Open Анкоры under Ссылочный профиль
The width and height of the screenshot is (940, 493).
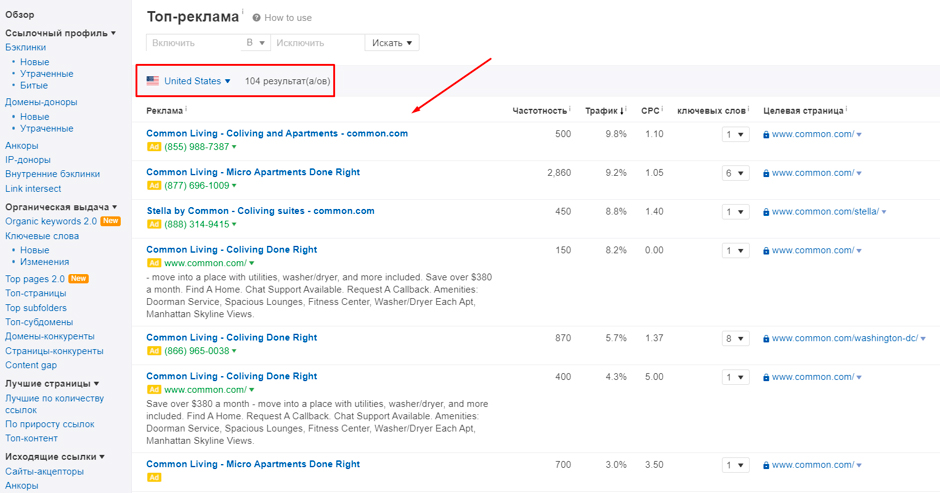pos(22,146)
